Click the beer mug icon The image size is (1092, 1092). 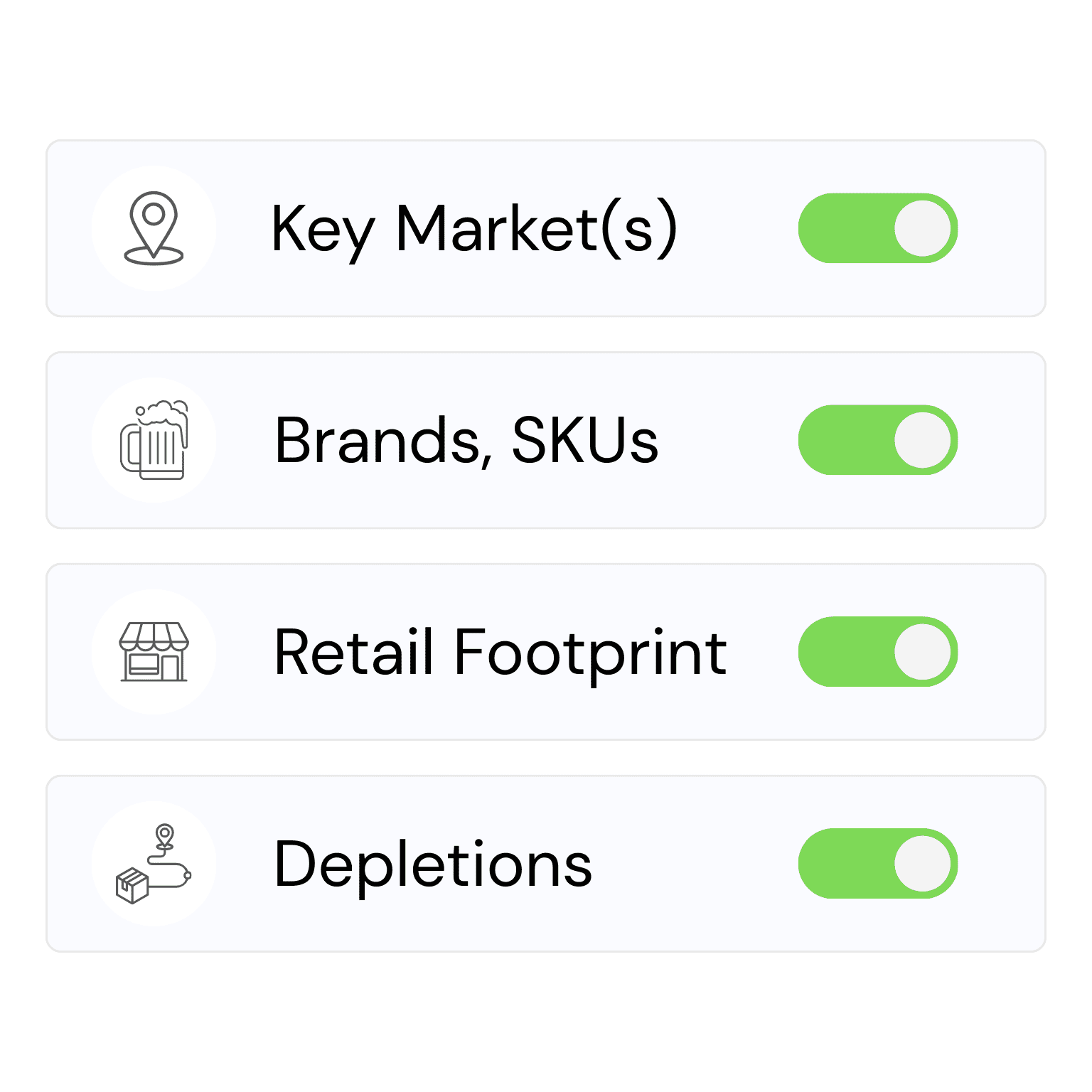pyautogui.click(x=154, y=440)
